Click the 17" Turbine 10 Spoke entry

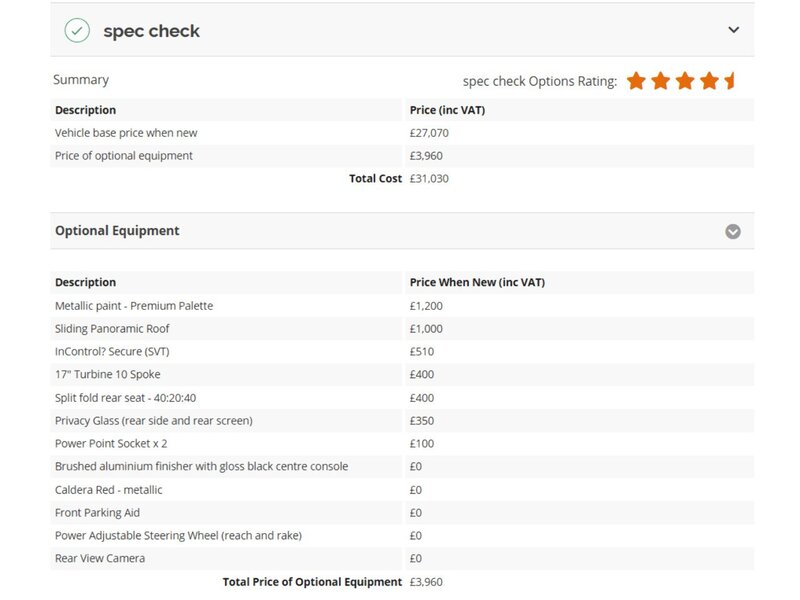[108, 374]
